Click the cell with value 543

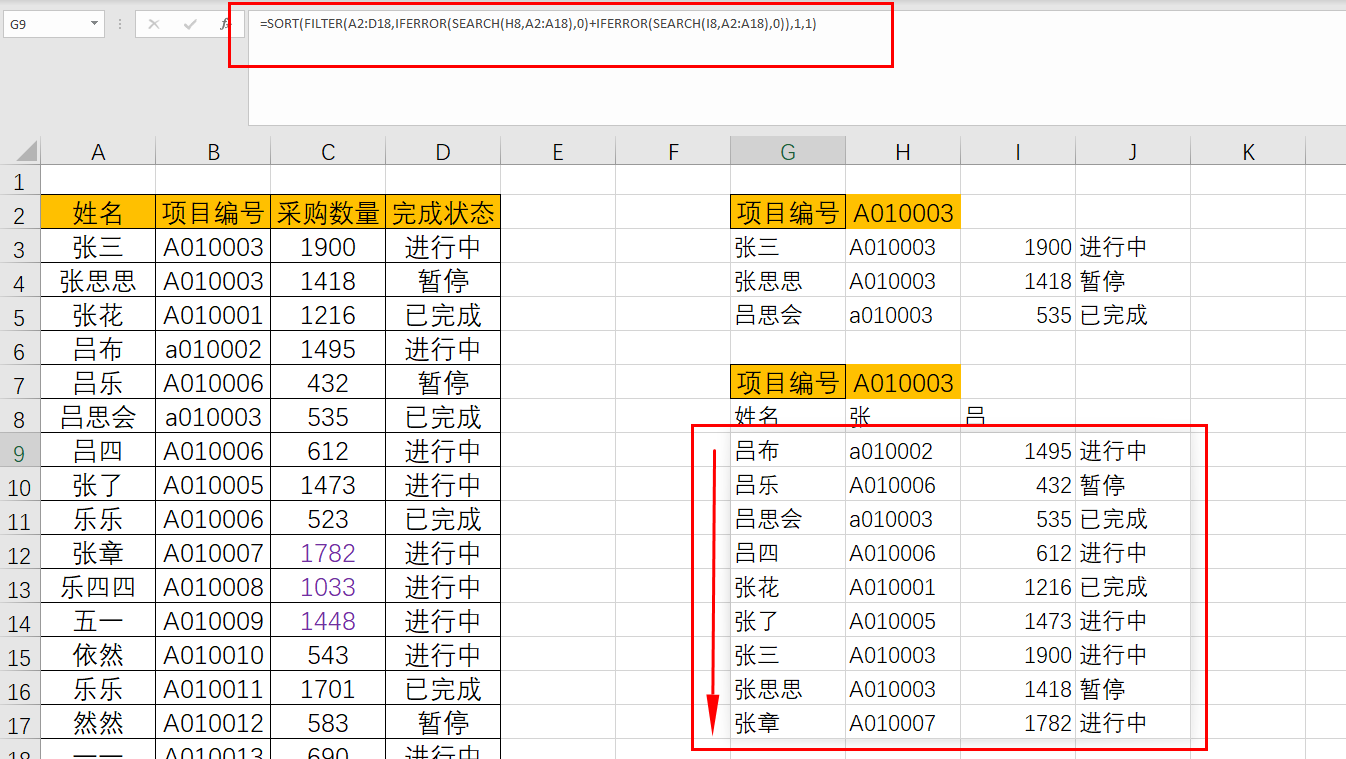(328, 655)
